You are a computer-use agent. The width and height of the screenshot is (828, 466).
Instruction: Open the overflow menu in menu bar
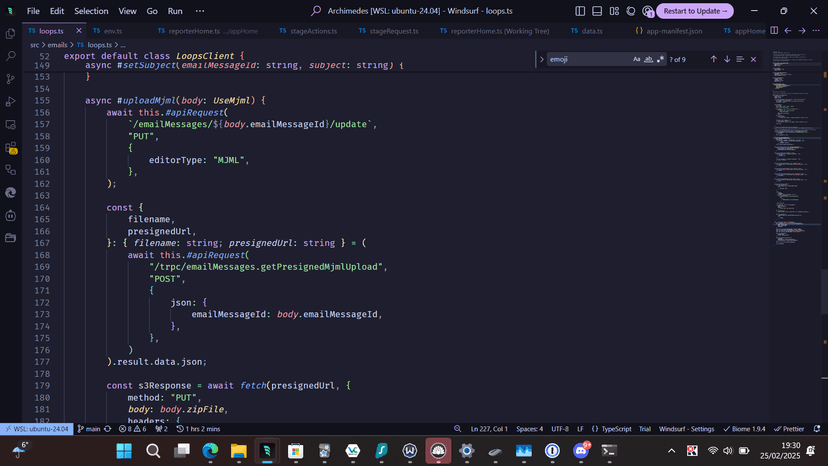click(x=198, y=11)
